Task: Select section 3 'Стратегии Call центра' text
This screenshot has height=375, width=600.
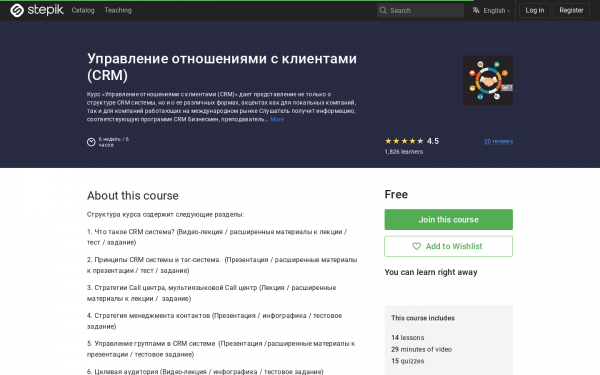Action: 212,293
